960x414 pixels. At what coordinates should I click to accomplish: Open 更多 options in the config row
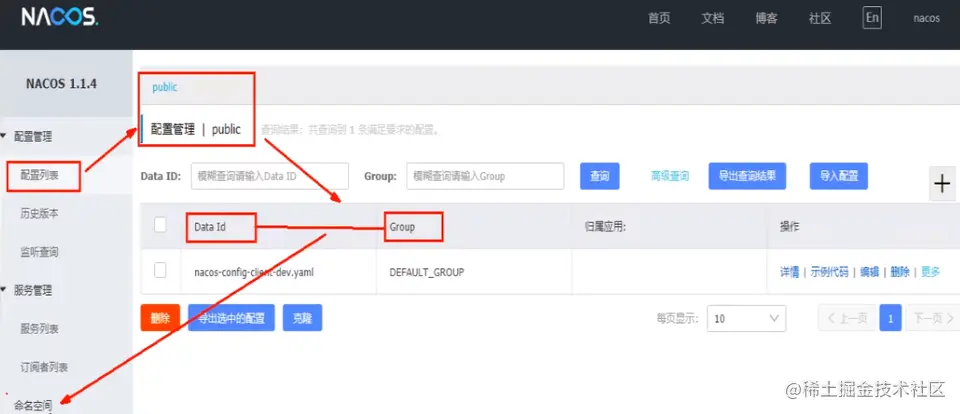931,272
